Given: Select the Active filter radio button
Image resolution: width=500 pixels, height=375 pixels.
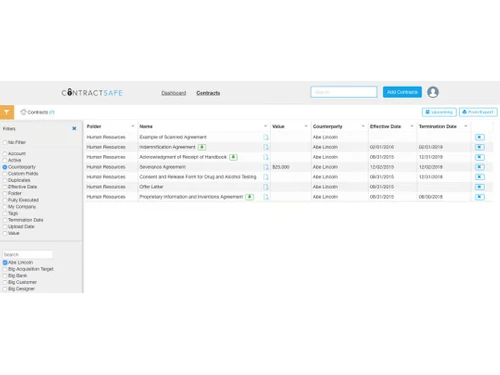Looking at the screenshot, I should [x=5, y=160].
